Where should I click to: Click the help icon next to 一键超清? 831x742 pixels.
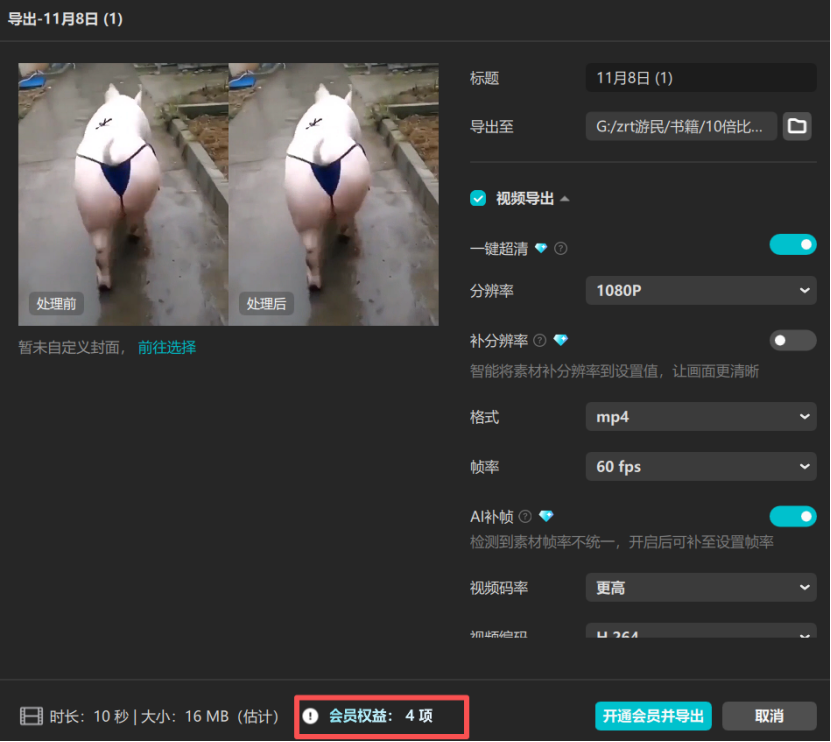560,248
